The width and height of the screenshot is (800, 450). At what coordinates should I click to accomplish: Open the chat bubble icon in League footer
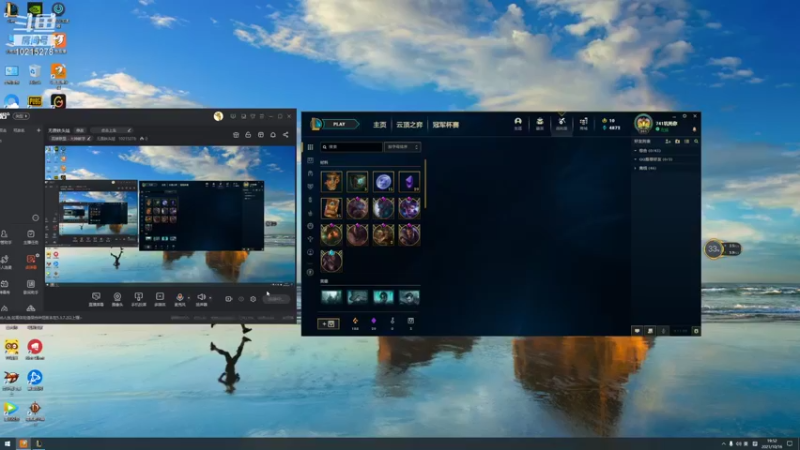[637, 331]
